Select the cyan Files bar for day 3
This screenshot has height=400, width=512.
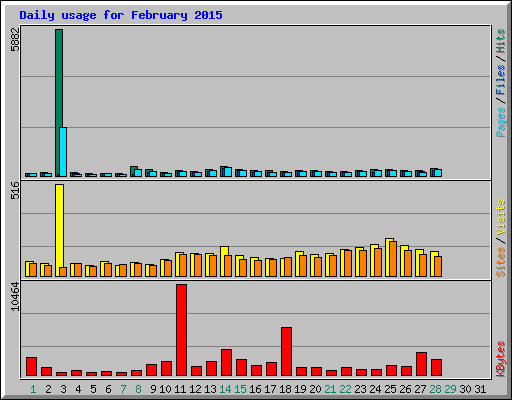(63, 152)
